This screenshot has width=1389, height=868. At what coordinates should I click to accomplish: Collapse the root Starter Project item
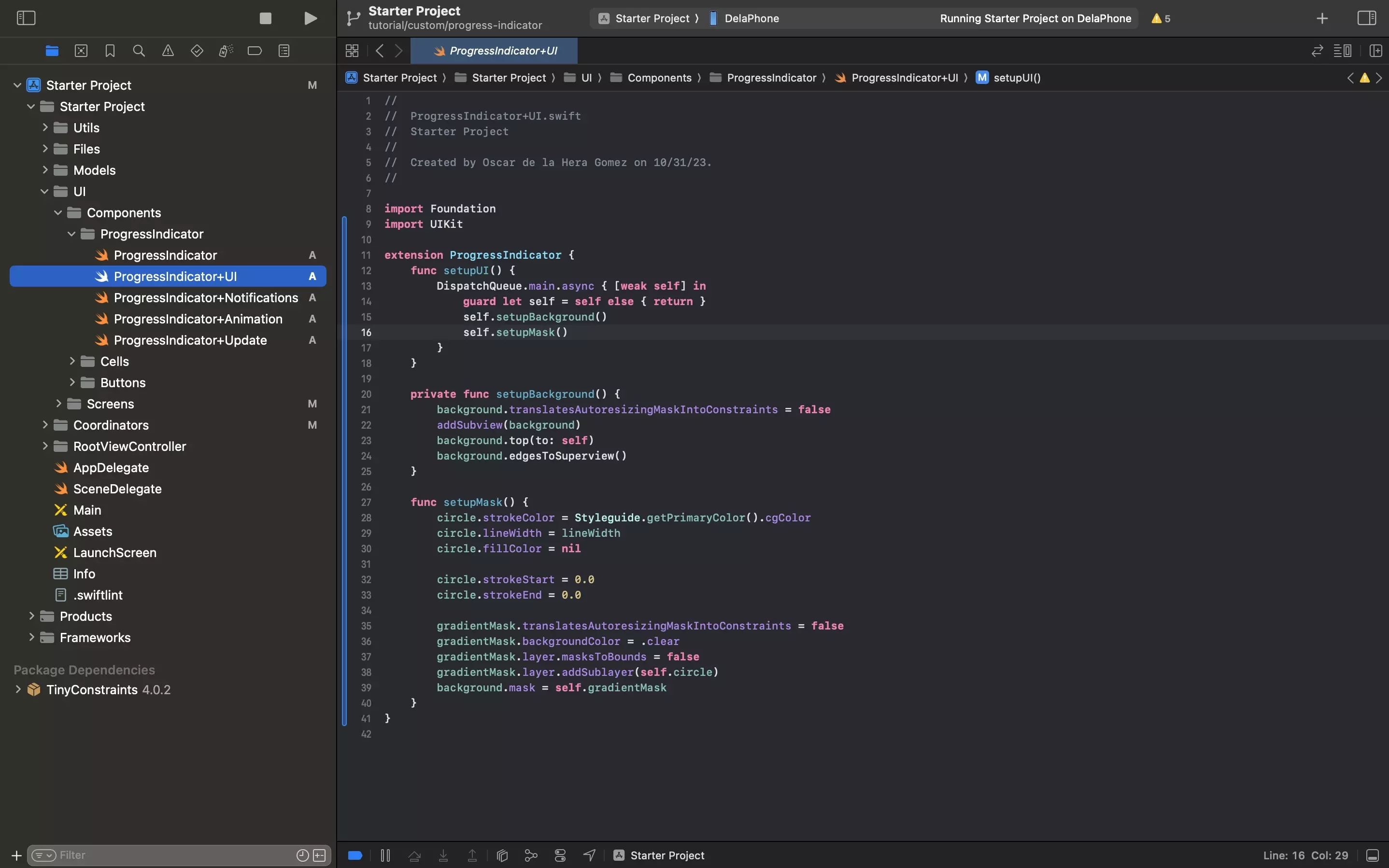point(17,85)
